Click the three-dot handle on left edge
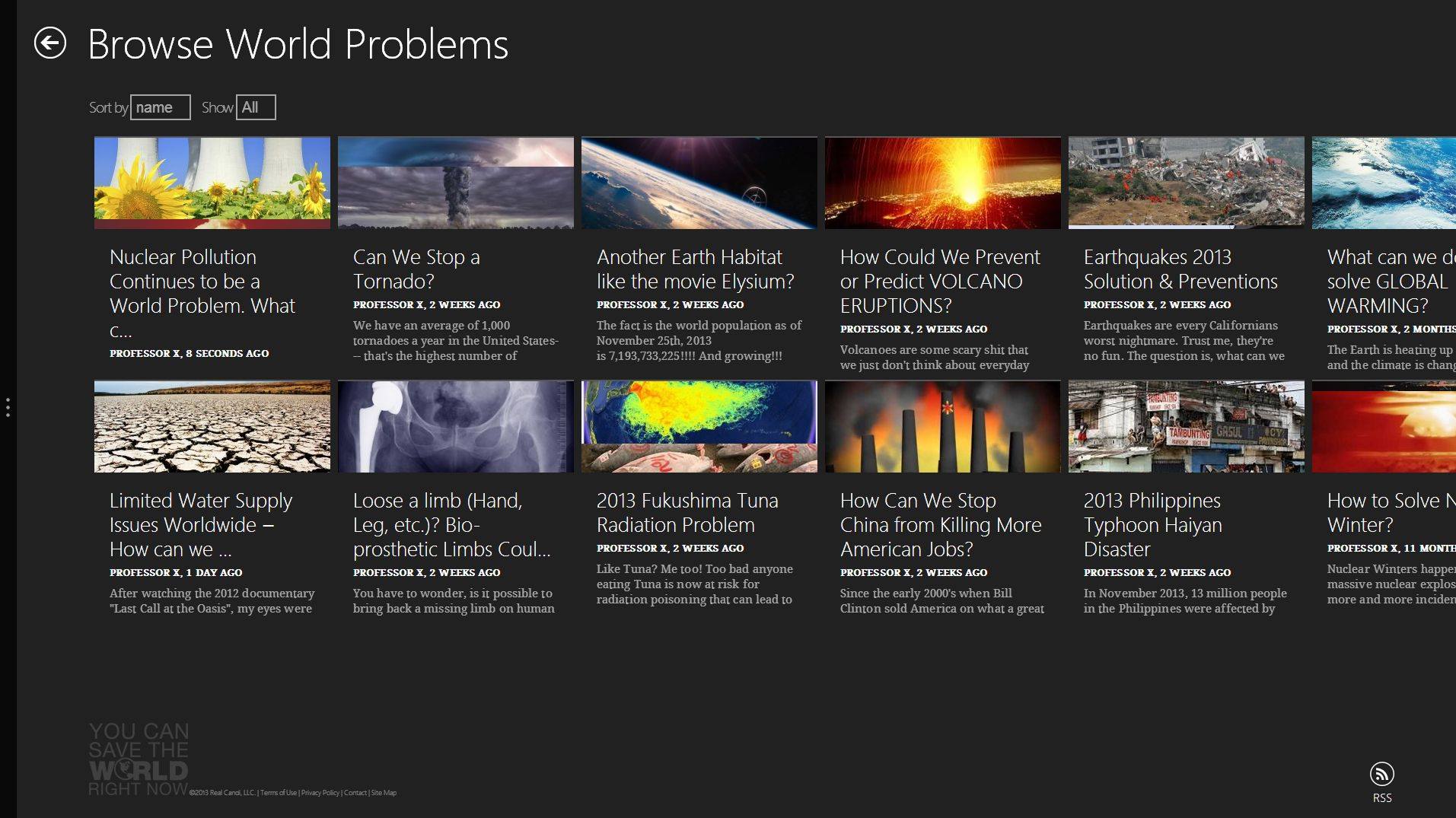The height and width of the screenshot is (818, 1456). (8, 407)
